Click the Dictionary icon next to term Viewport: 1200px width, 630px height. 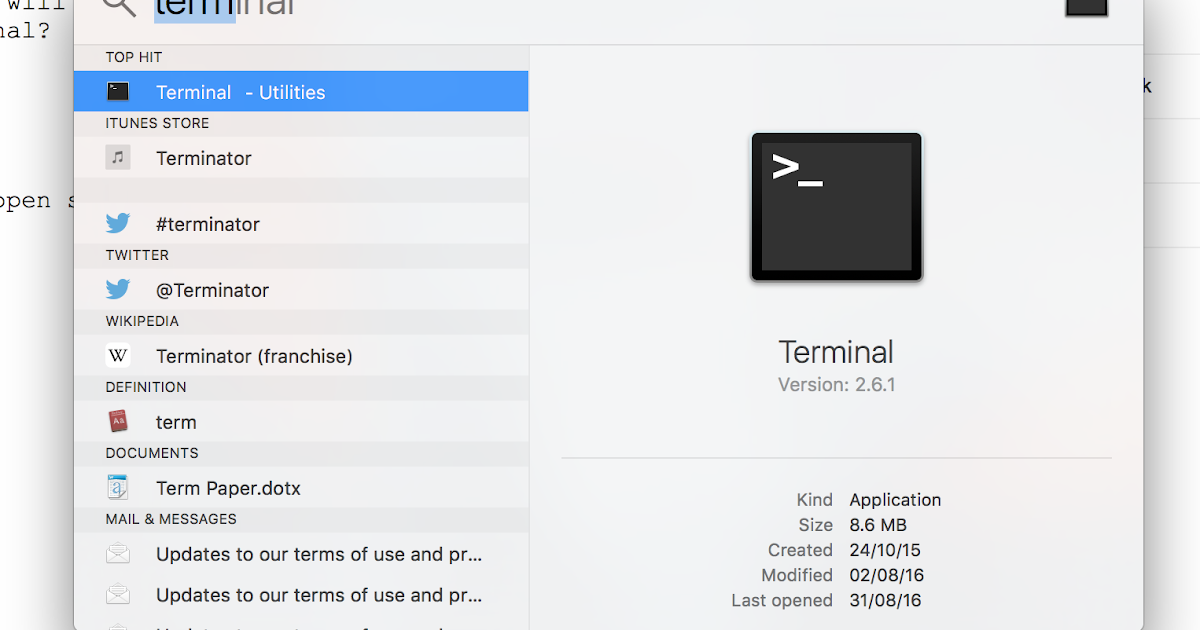coord(118,421)
